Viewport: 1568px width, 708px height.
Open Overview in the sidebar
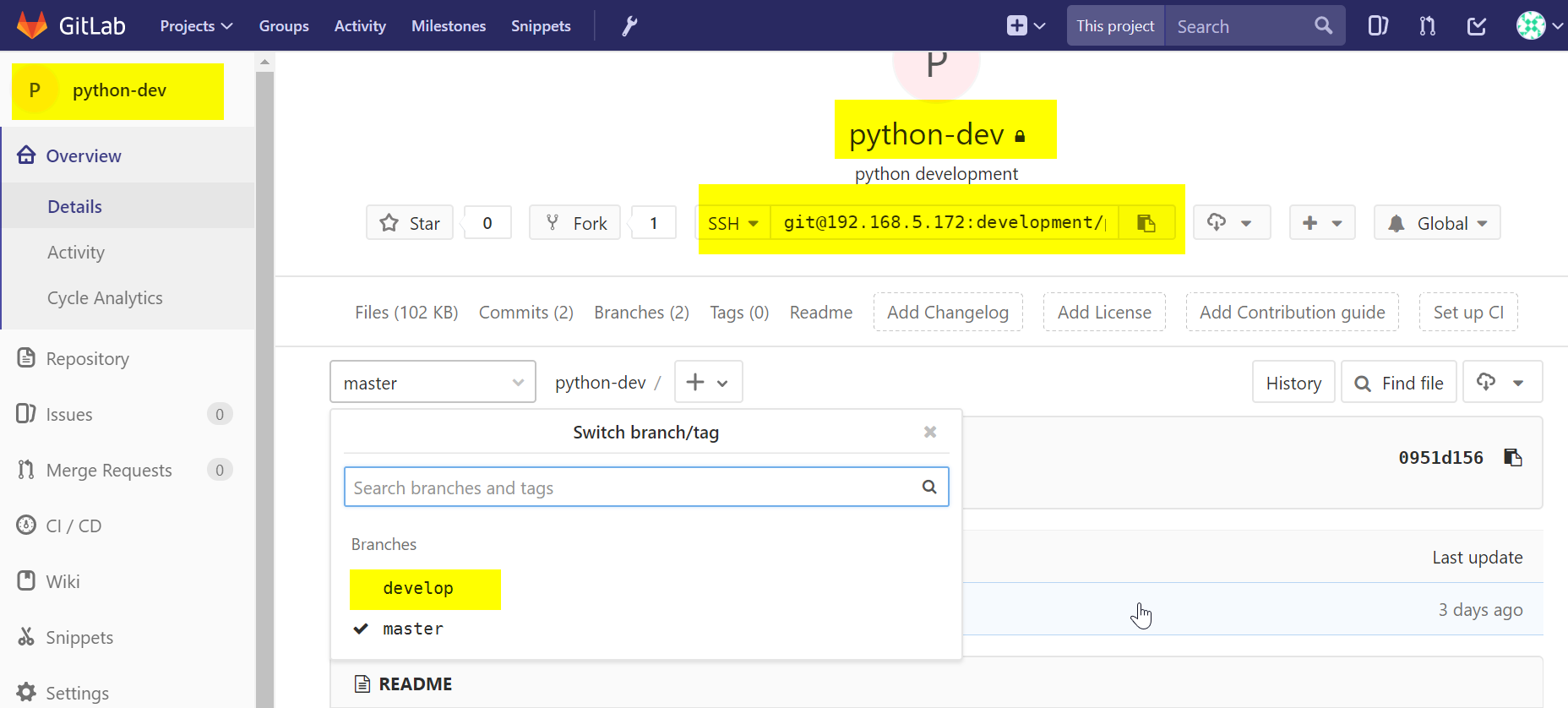(x=84, y=155)
